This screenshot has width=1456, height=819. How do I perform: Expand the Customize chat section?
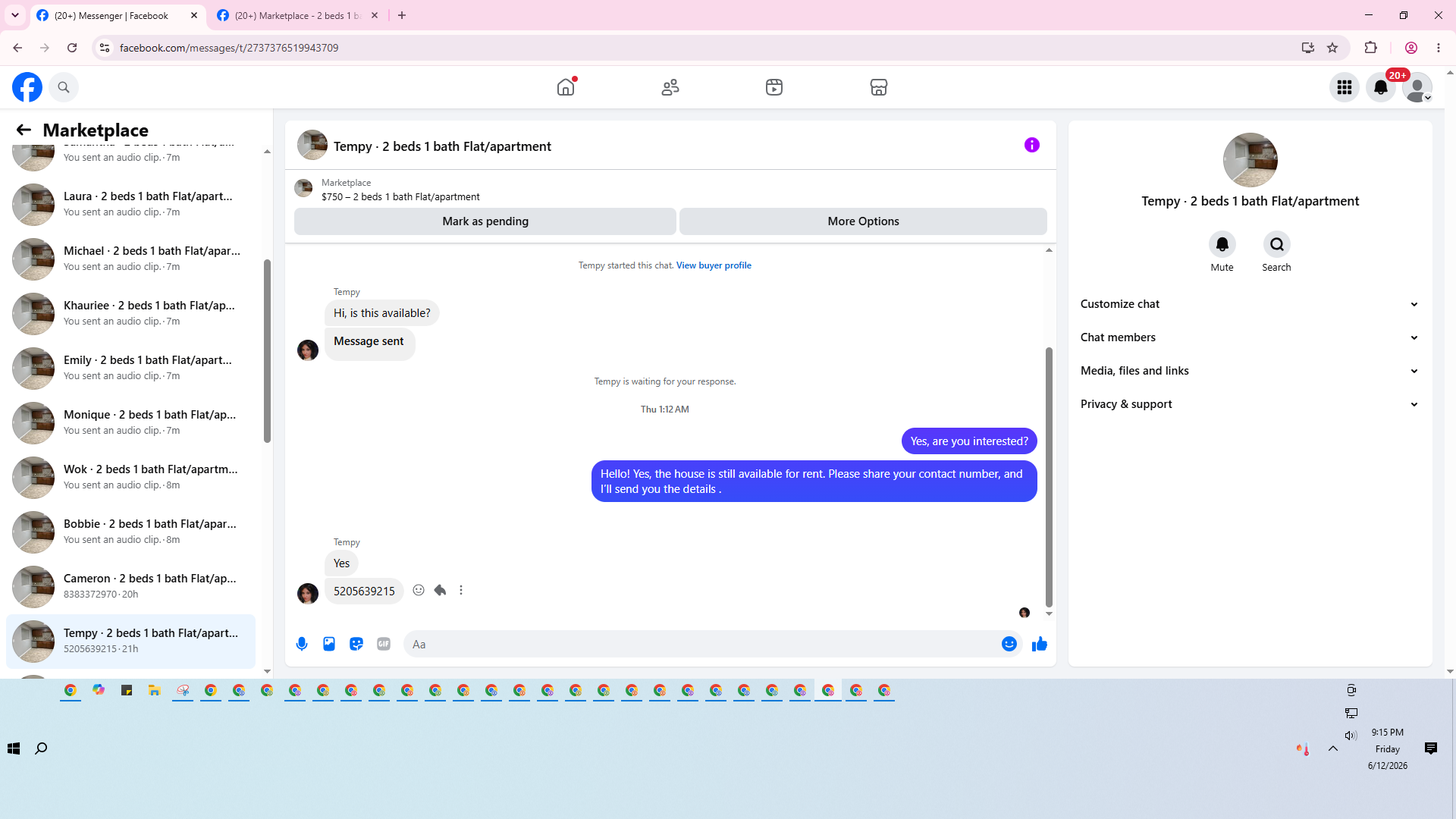[x=1250, y=304]
